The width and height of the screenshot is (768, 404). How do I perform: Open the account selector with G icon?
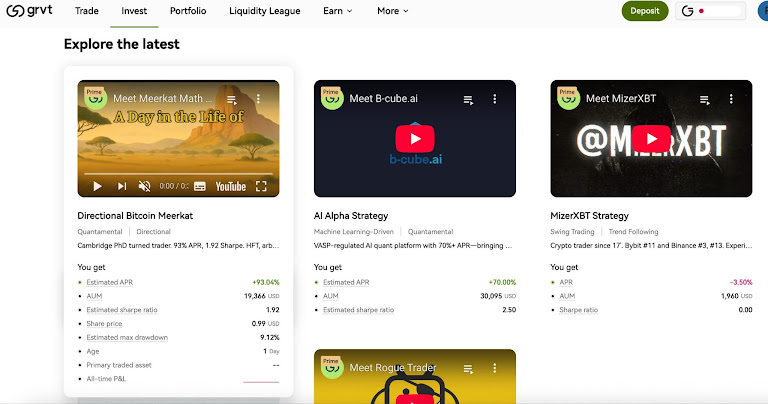pyautogui.click(x=710, y=11)
